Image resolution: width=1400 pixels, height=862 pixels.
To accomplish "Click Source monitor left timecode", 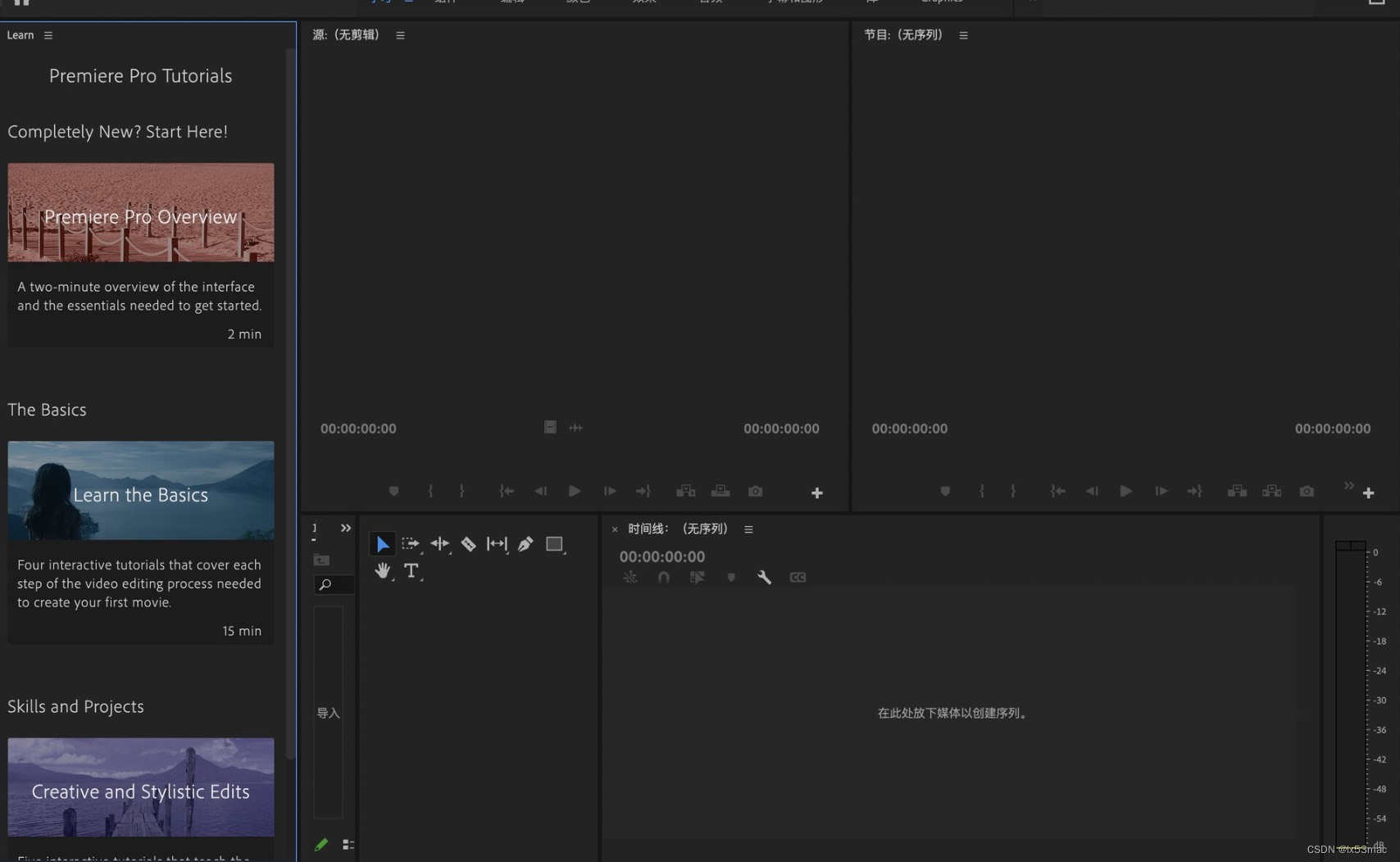I will 358,429.
